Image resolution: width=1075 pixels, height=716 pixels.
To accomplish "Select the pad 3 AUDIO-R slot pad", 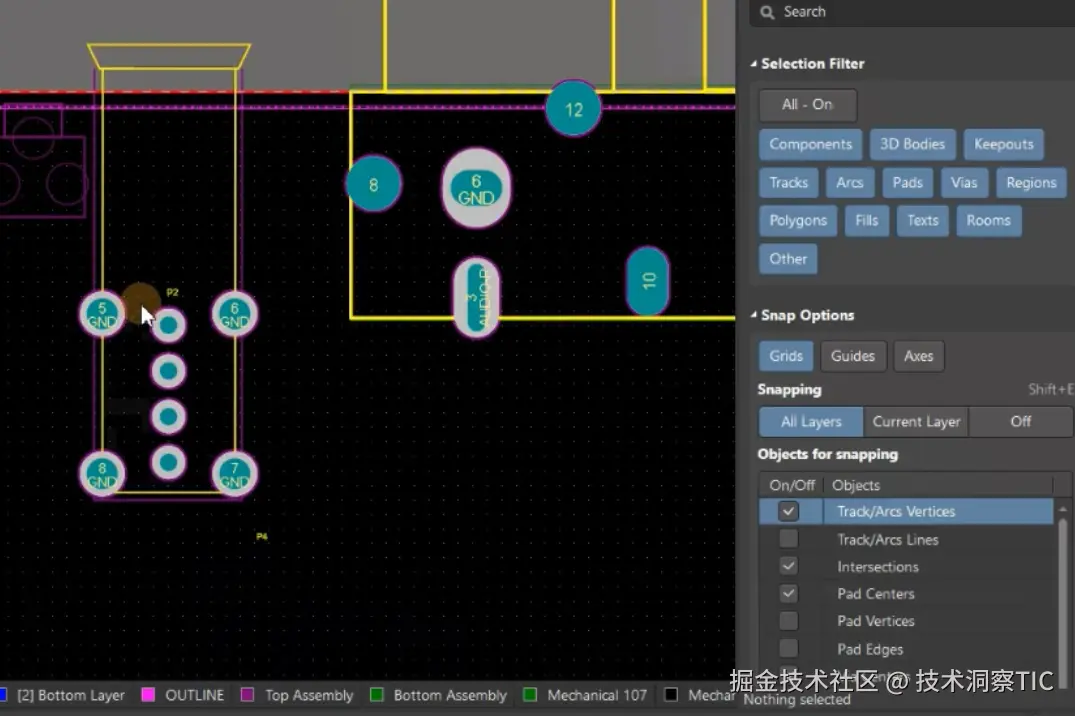I will point(476,297).
